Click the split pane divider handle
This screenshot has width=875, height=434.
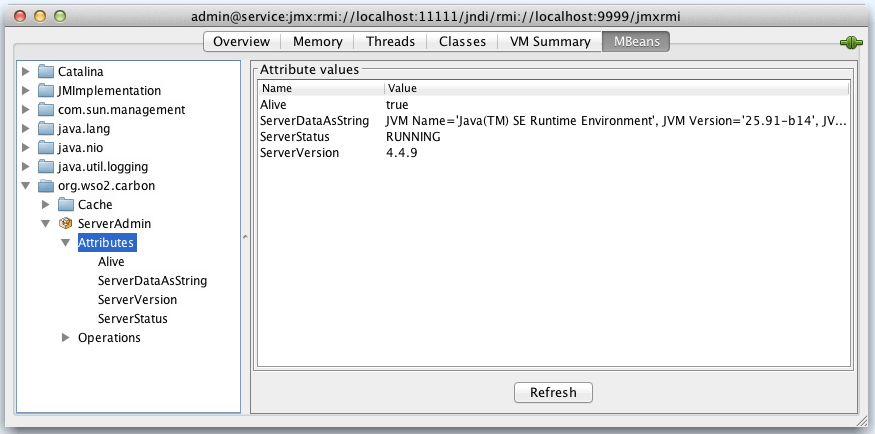(x=245, y=237)
